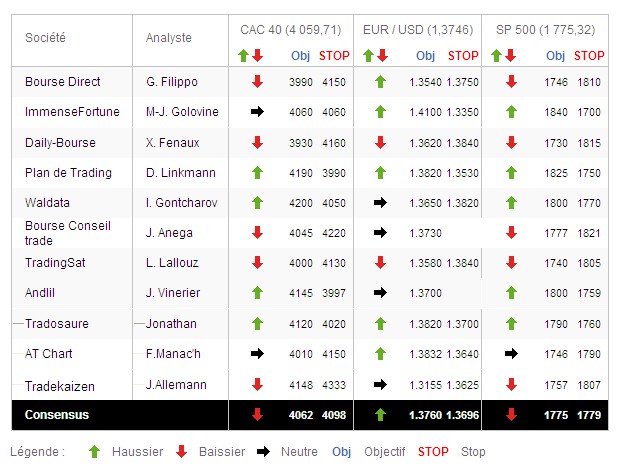Viewport: 621px width, 468px height.
Task: Click Andlil's black neutral EUR/USD arrow
Action: (380, 293)
